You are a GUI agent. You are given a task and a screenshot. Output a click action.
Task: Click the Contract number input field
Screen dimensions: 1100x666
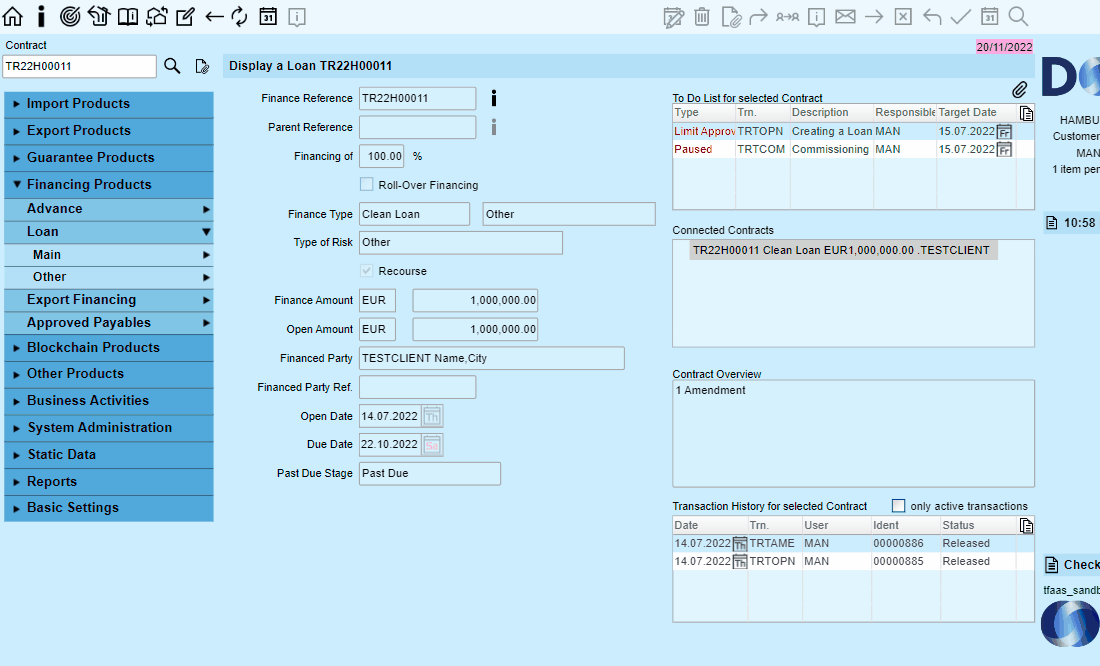[x=79, y=67]
